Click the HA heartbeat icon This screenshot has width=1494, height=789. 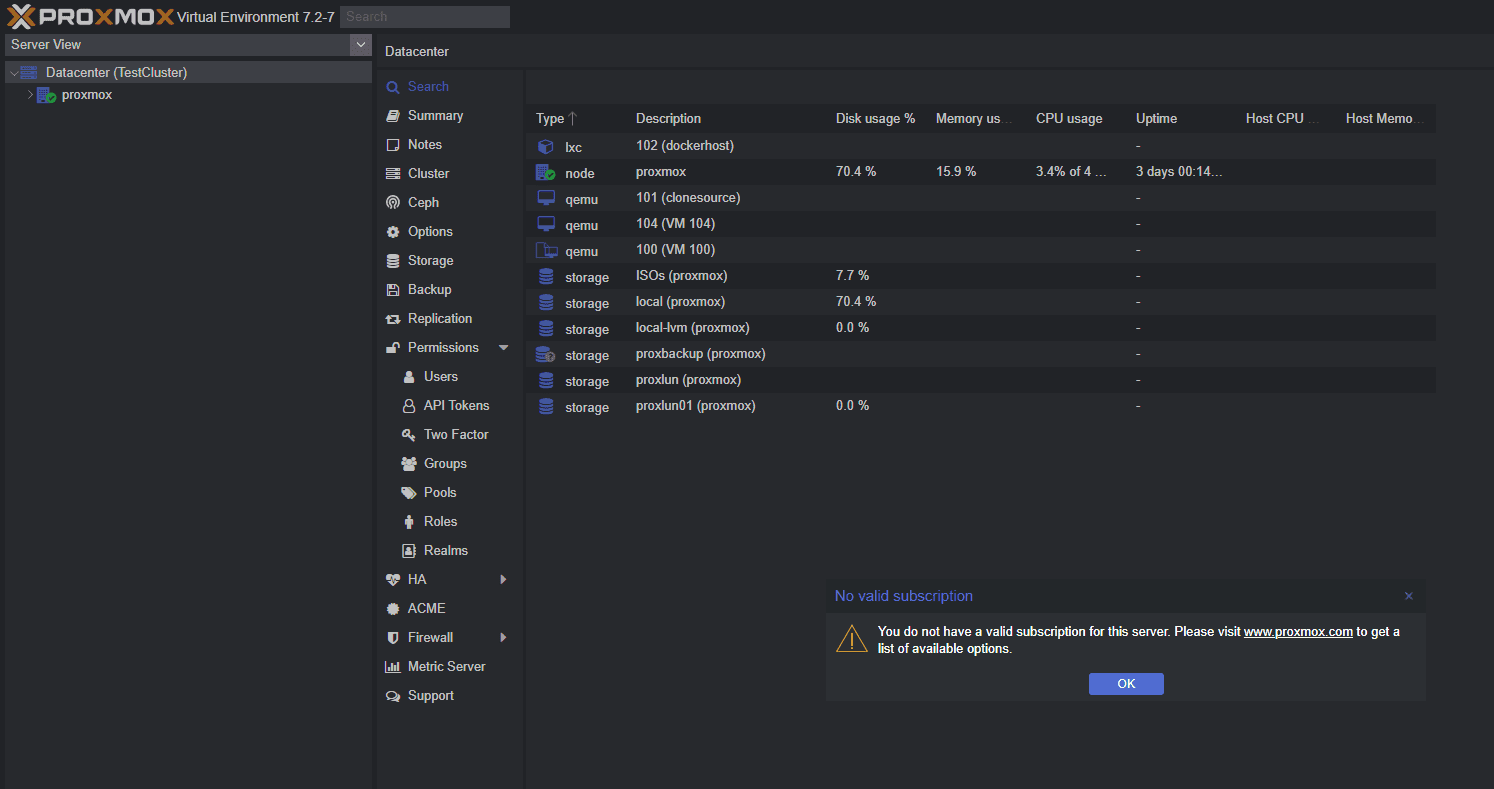click(x=393, y=580)
